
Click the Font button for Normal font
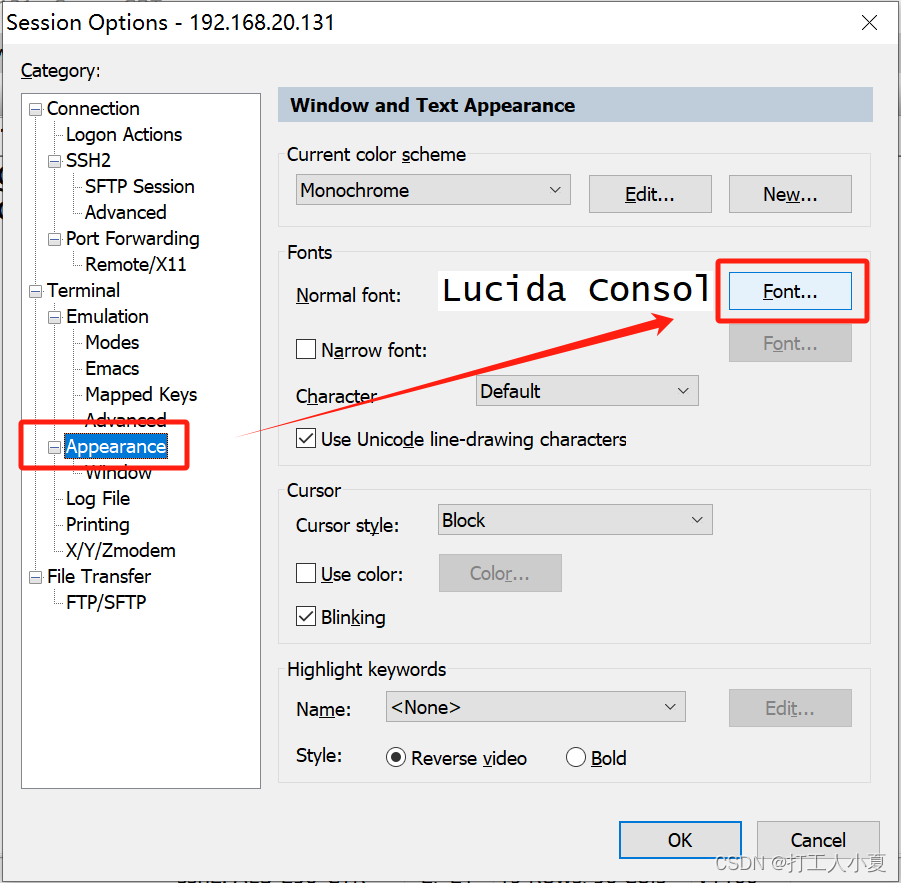pos(790,290)
